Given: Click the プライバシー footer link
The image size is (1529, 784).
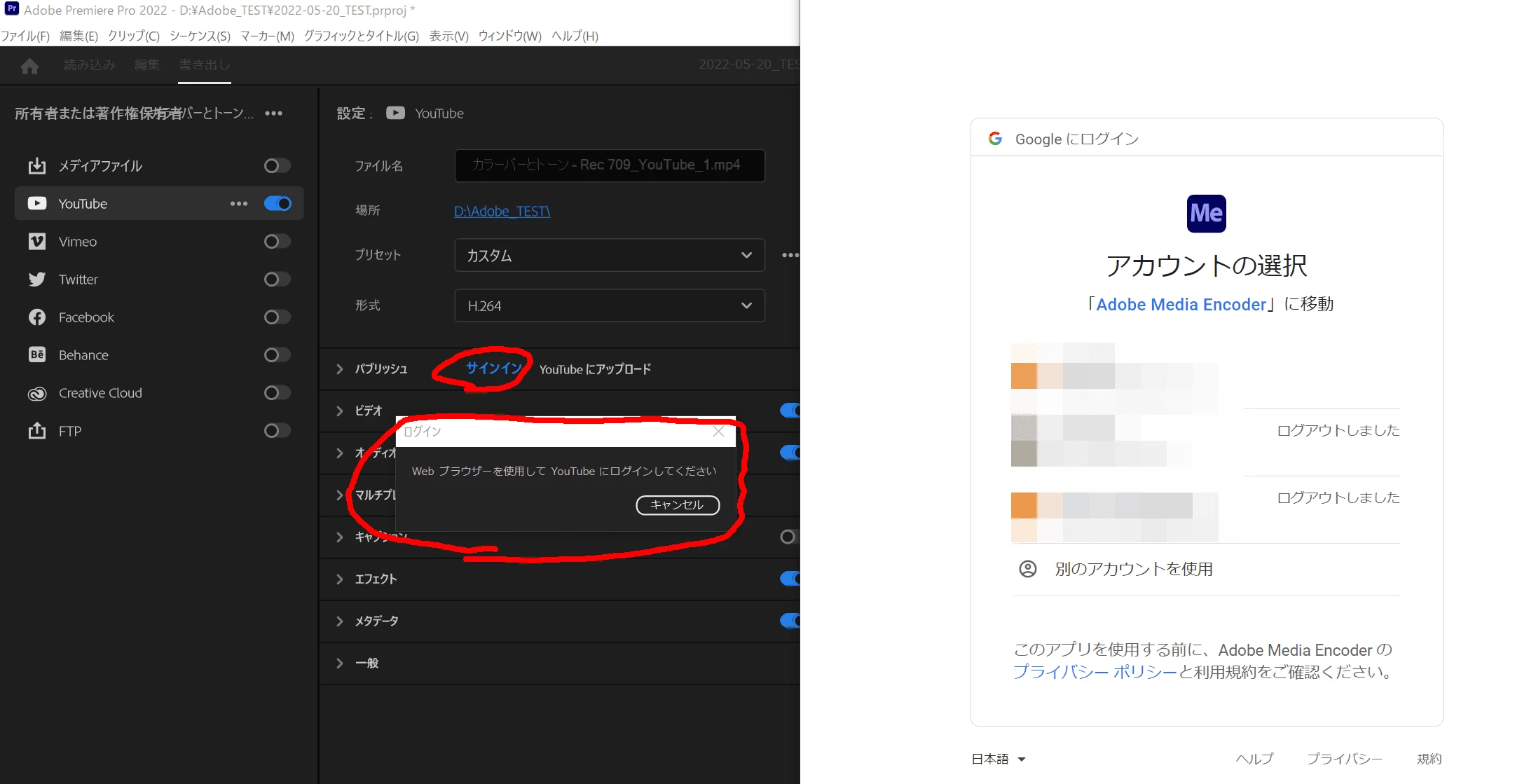Looking at the screenshot, I should (1345, 759).
